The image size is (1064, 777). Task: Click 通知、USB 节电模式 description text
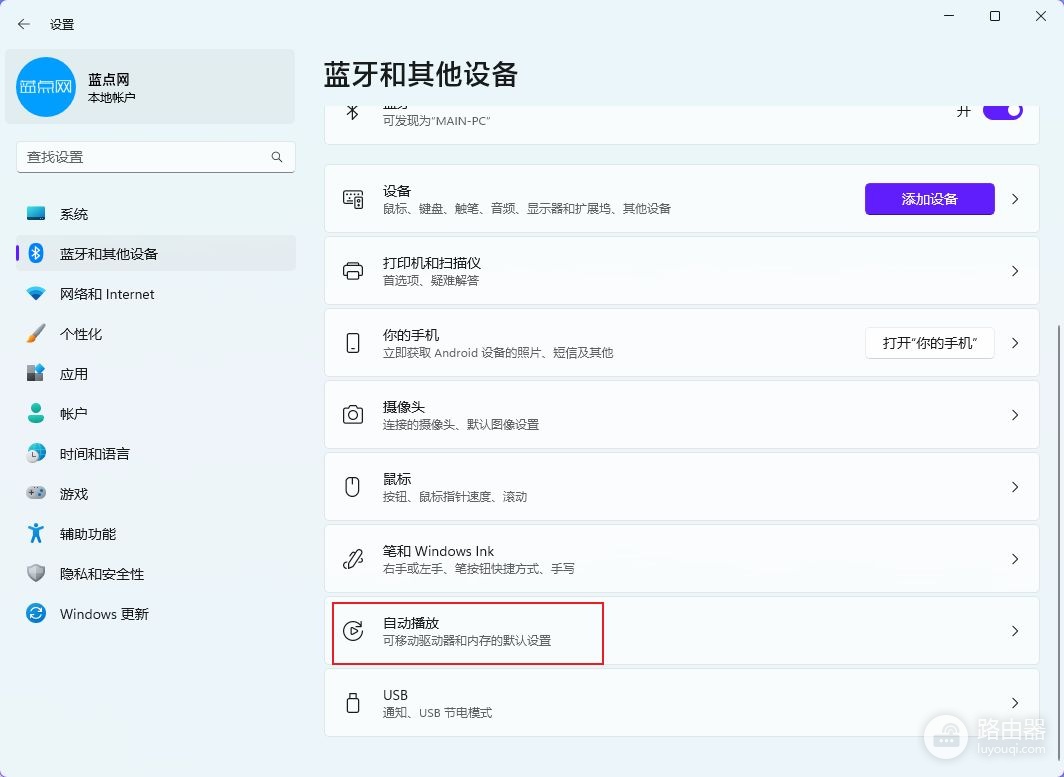[x=437, y=713]
